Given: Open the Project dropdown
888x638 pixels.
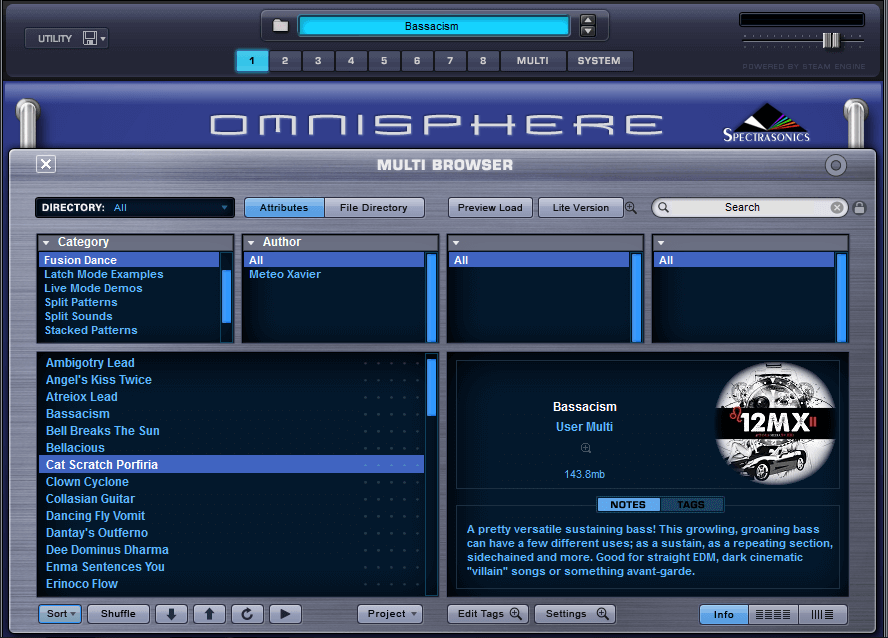Looking at the screenshot, I should [x=390, y=614].
